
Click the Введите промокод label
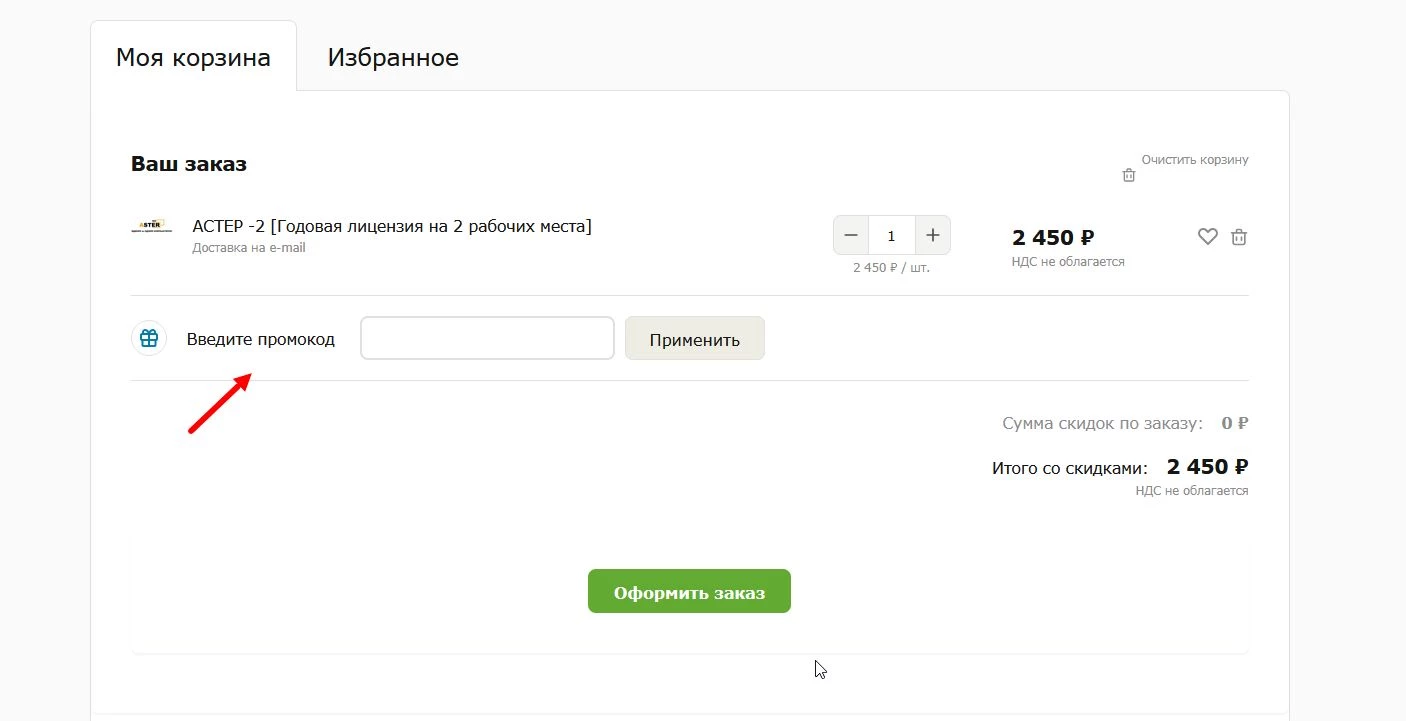click(x=261, y=339)
